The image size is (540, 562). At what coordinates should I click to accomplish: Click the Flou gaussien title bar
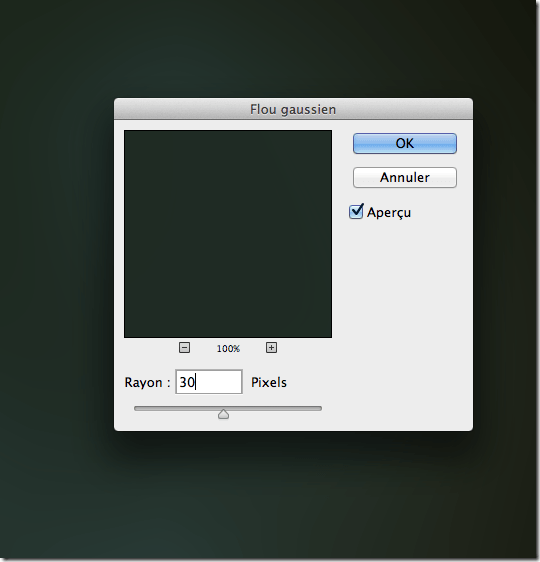pos(293,109)
